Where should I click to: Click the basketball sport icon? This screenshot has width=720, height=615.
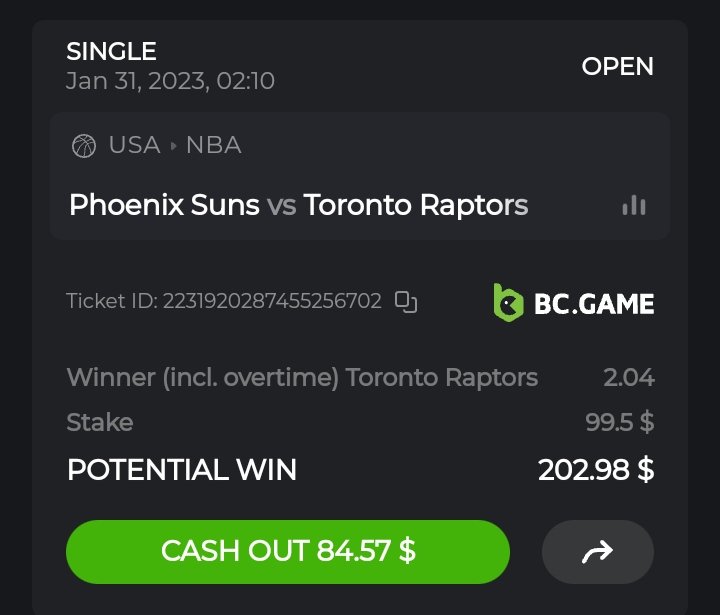coord(84,146)
